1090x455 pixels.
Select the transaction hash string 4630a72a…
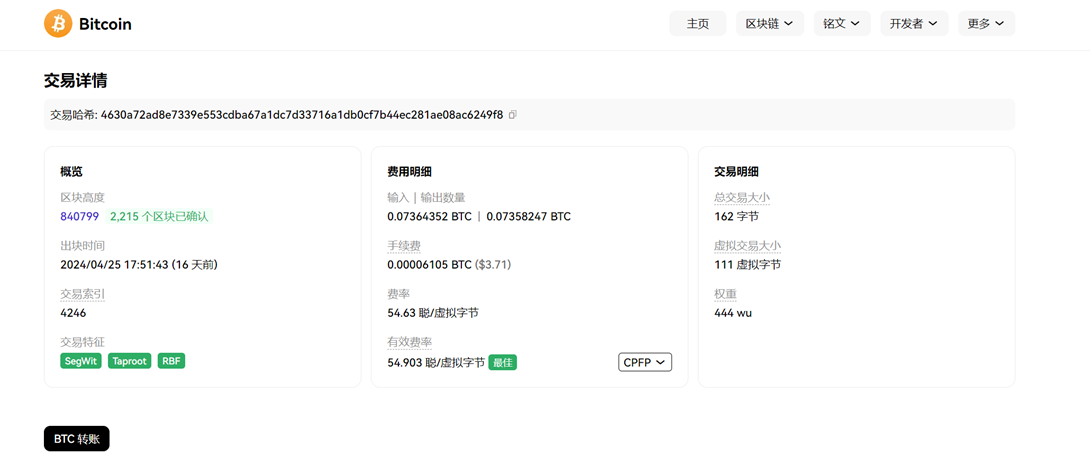[x=302, y=115]
